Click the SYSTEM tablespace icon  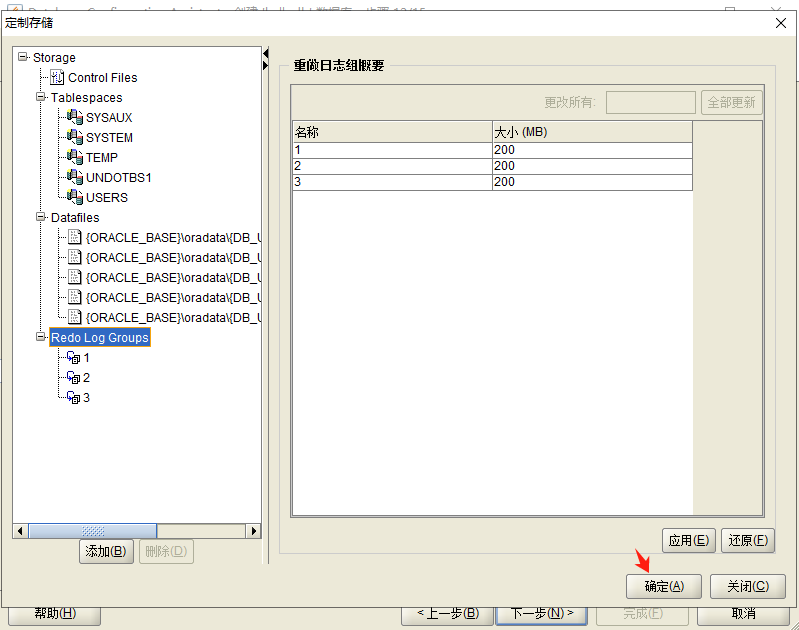(75, 137)
